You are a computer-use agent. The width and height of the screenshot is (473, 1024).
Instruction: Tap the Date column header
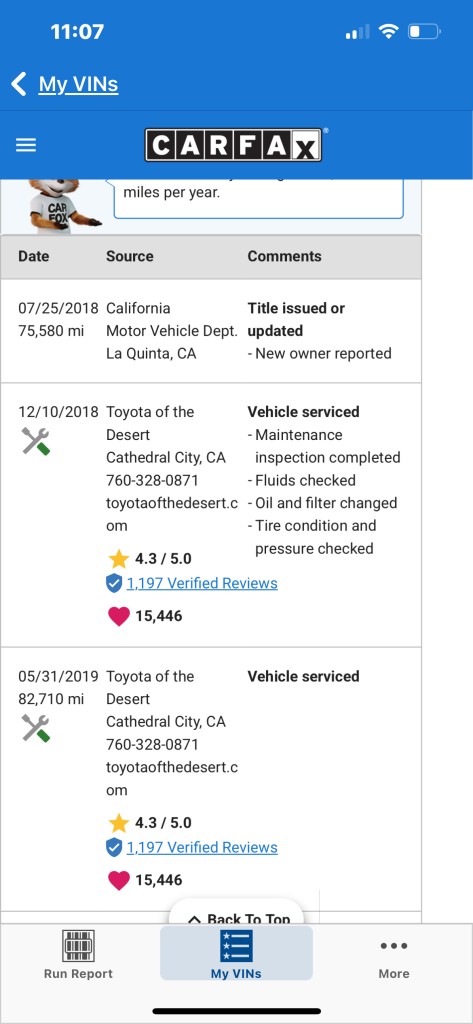coord(33,257)
